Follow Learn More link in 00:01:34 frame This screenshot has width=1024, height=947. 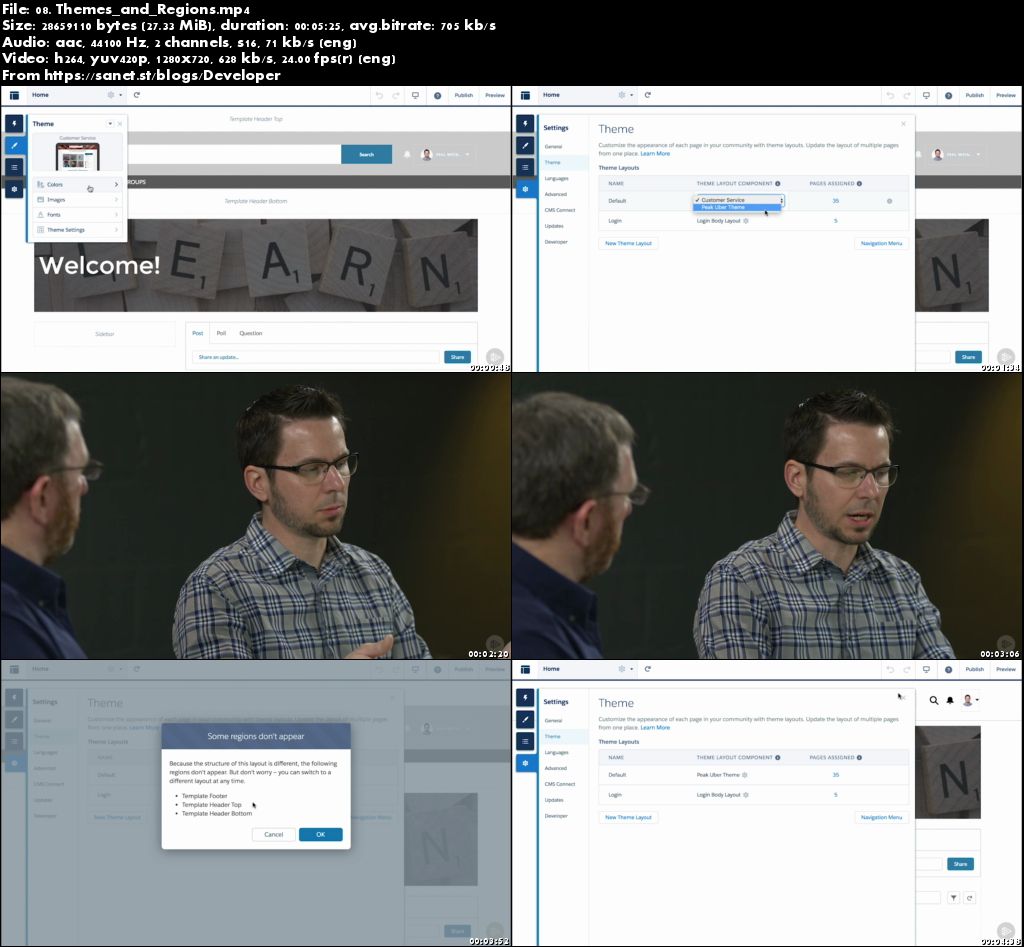coord(655,153)
